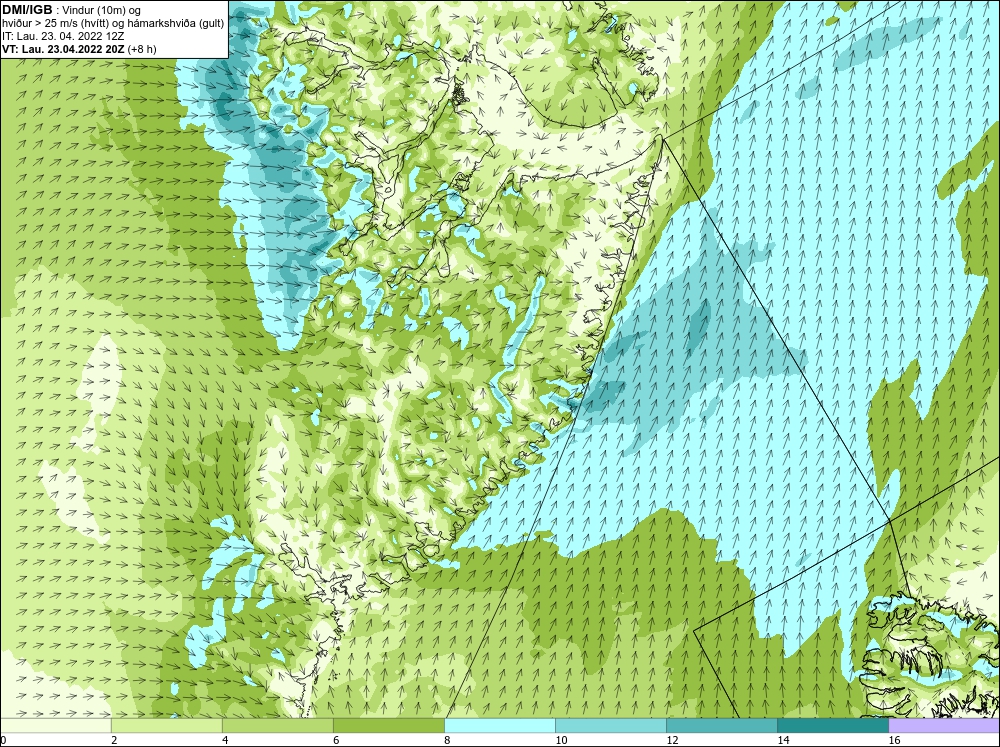Viewport: 1000px width, 747px height.
Task: Click the valid time 'VT: Lau. 23.04.2022 20Z (+8 h)'
Action: point(79,49)
